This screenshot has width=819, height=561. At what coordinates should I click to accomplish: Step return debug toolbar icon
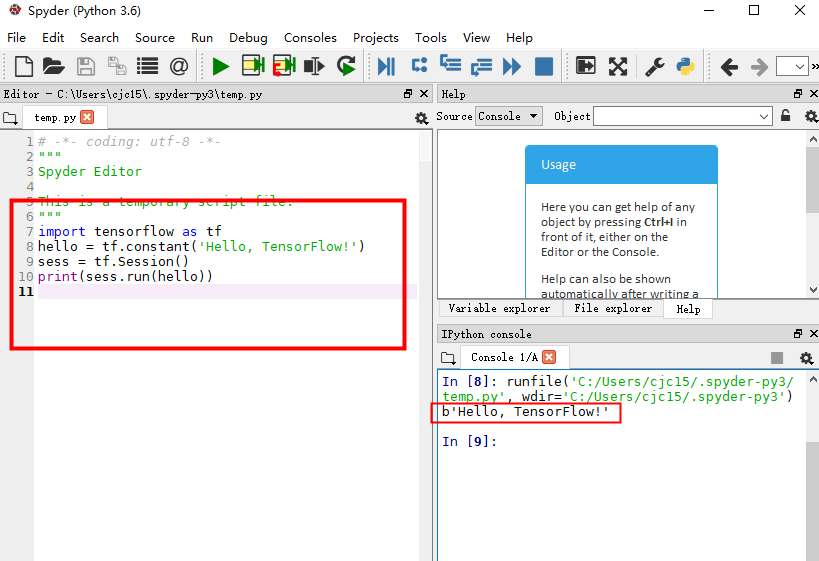click(481, 67)
